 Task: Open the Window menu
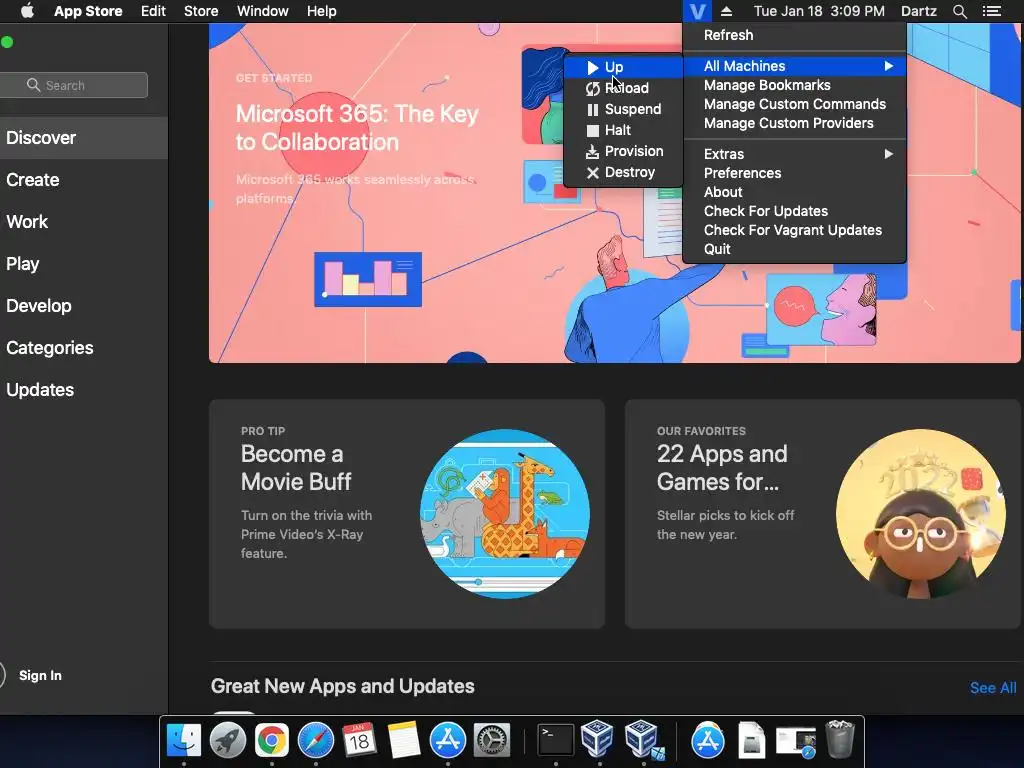[263, 11]
